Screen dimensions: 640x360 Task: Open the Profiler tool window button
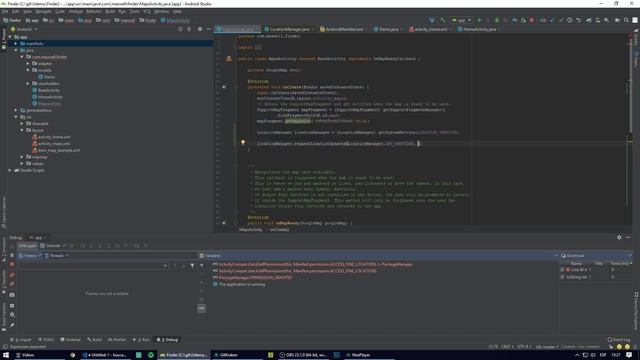pyautogui.click(x=117, y=340)
